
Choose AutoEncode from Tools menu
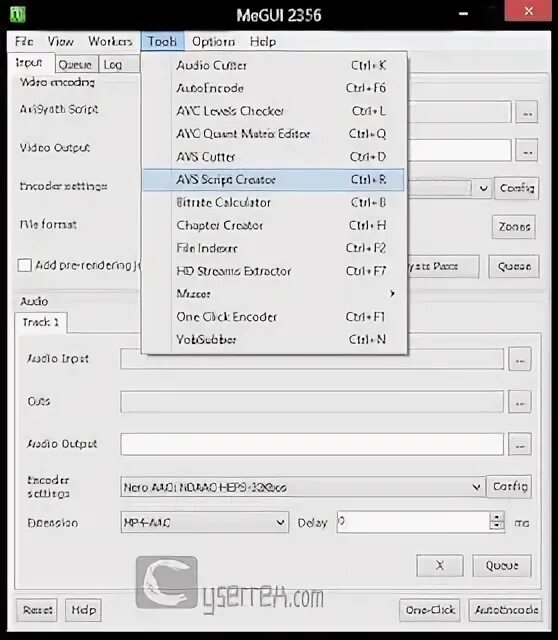tap(273, 88)
